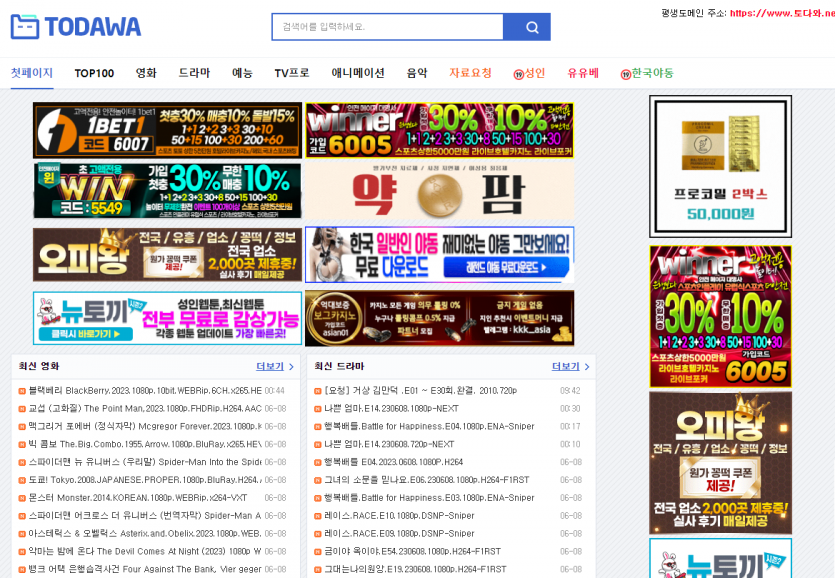835x578 pixels.
Task: Click chevron arrow next to 최신 영화 더보기
Action: coord(291,367)
